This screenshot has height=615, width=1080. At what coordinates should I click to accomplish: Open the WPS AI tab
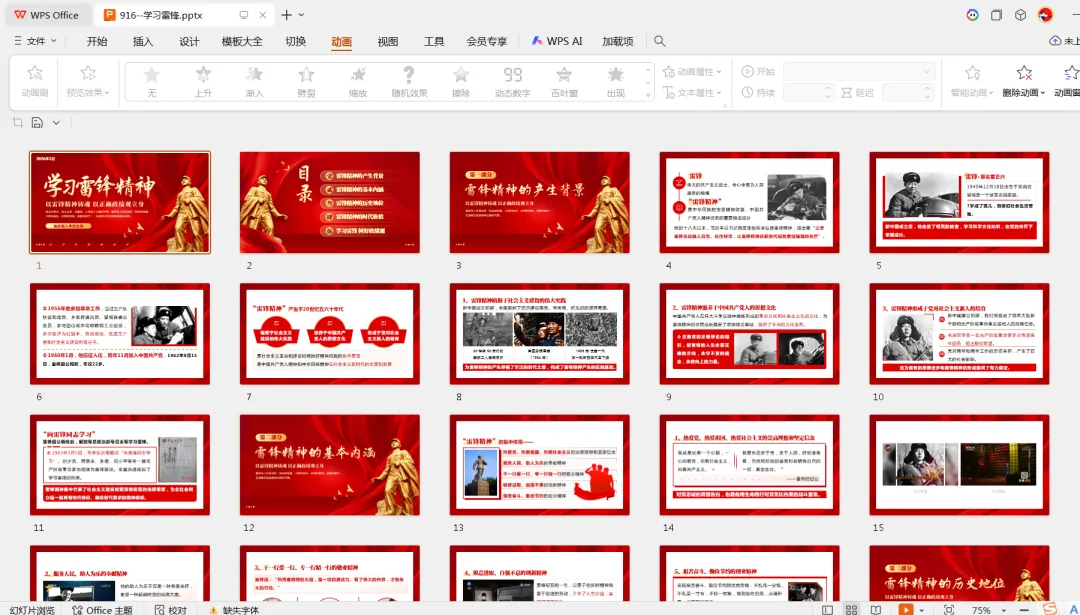557,41
